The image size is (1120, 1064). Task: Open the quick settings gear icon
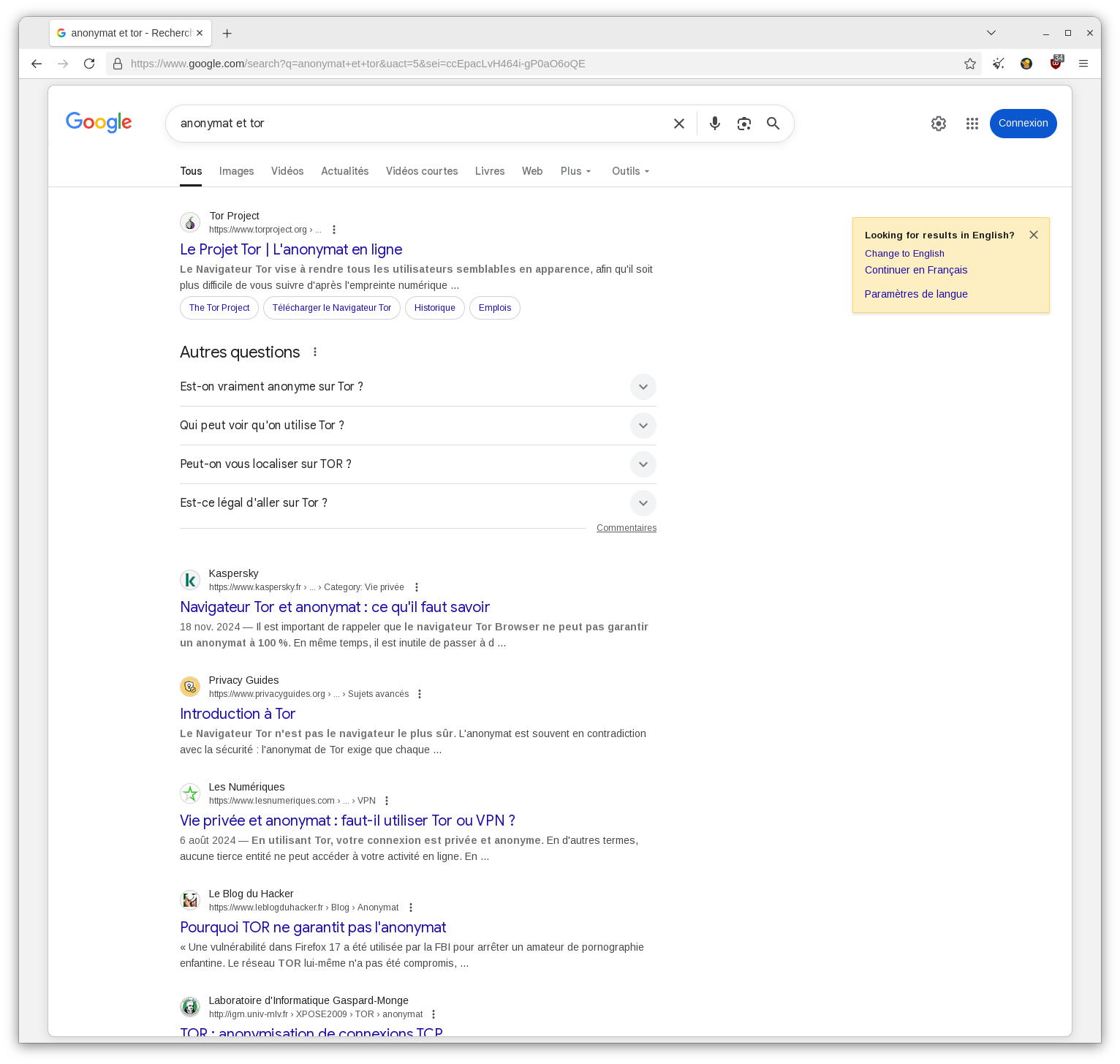(x=938, y=124)
